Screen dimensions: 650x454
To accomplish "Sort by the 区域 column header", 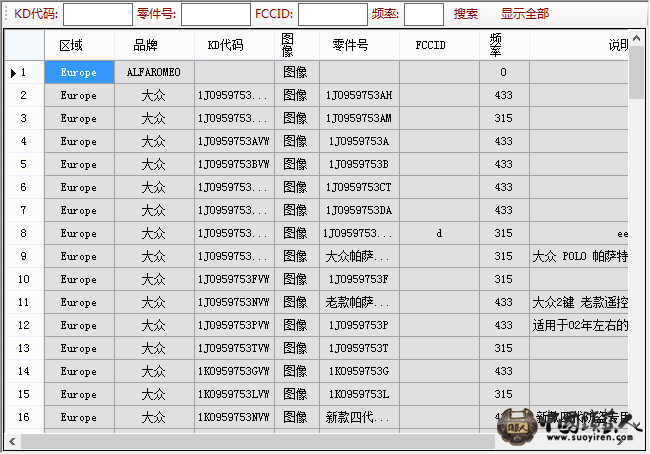I will click(79, 45).
